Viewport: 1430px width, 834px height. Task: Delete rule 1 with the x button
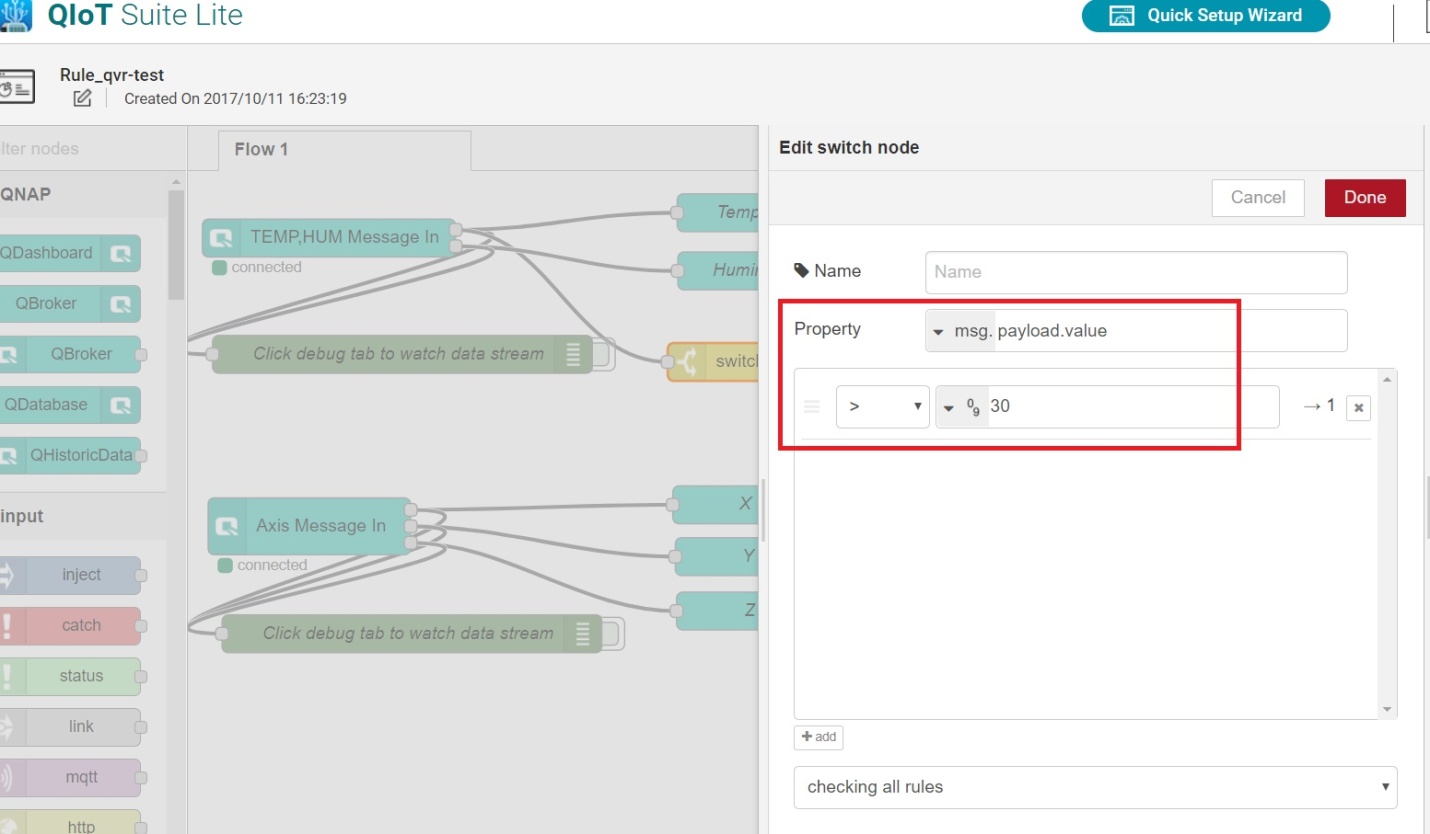(1358, 407)
